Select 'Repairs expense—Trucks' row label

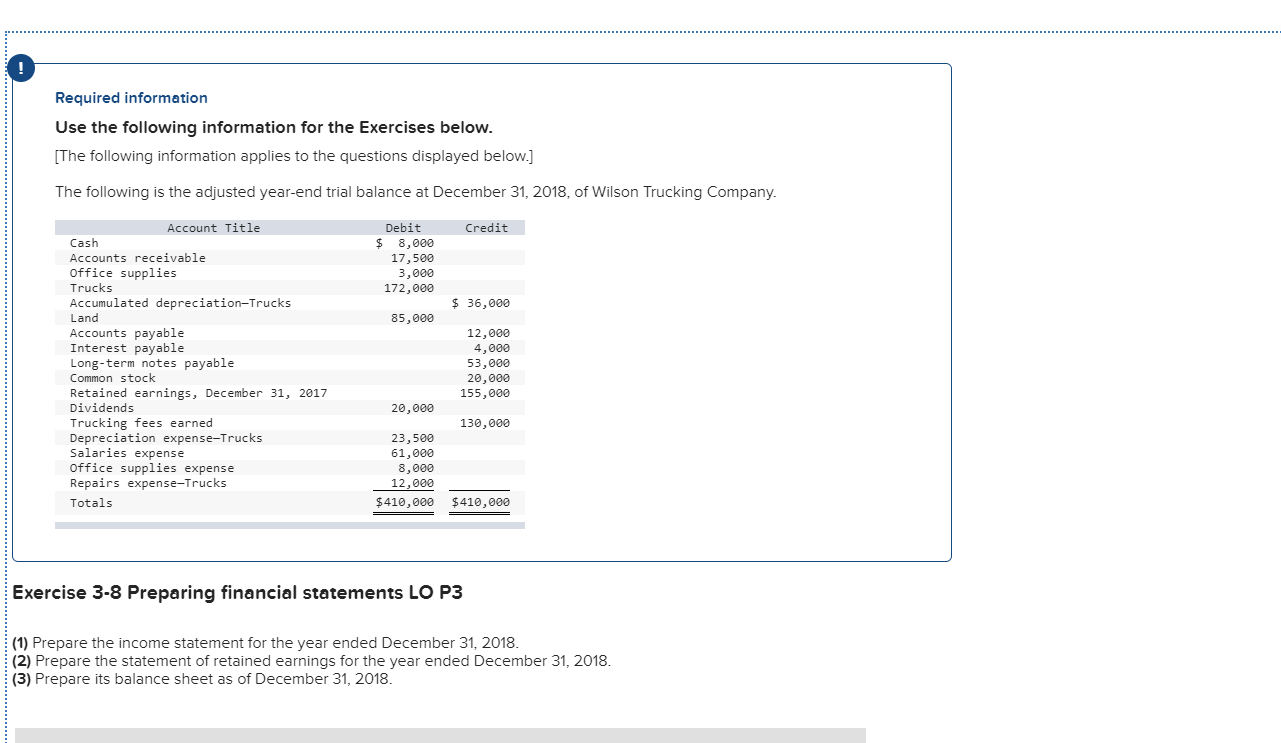pos(148,483)
